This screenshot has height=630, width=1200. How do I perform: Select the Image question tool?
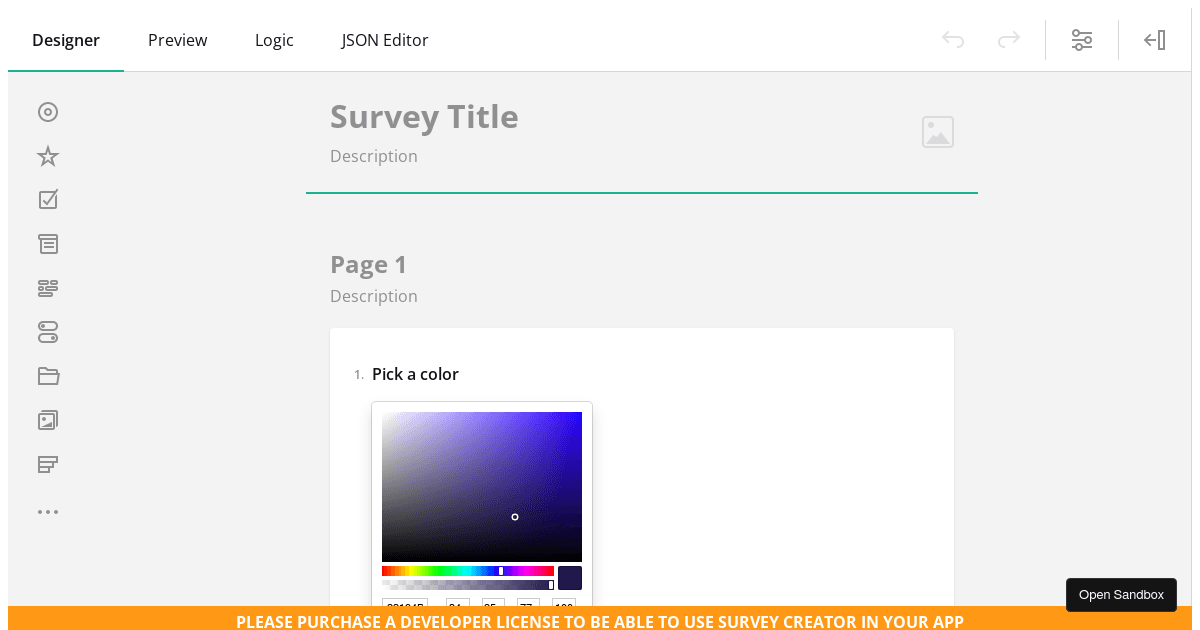pyautogui.click(x=48, y=419)
